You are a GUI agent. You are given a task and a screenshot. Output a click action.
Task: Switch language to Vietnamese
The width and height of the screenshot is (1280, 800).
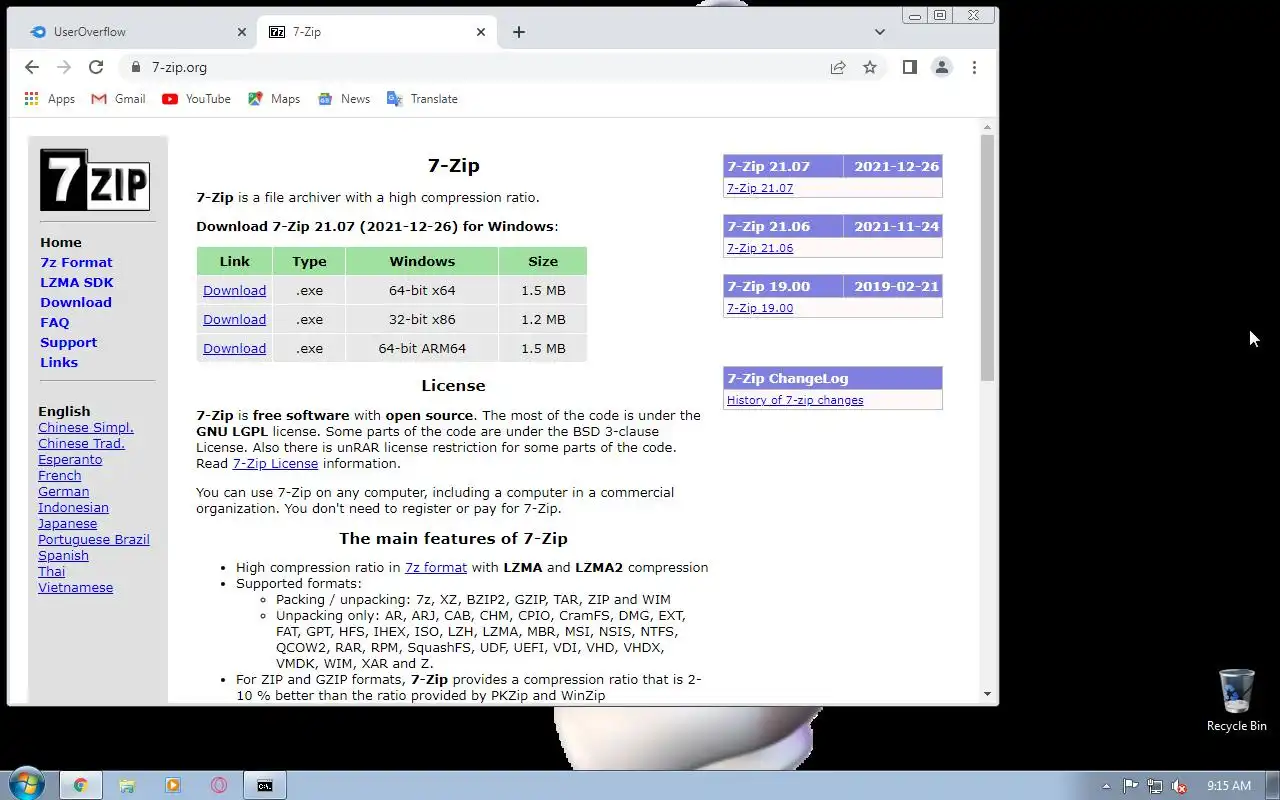(76, 587)
